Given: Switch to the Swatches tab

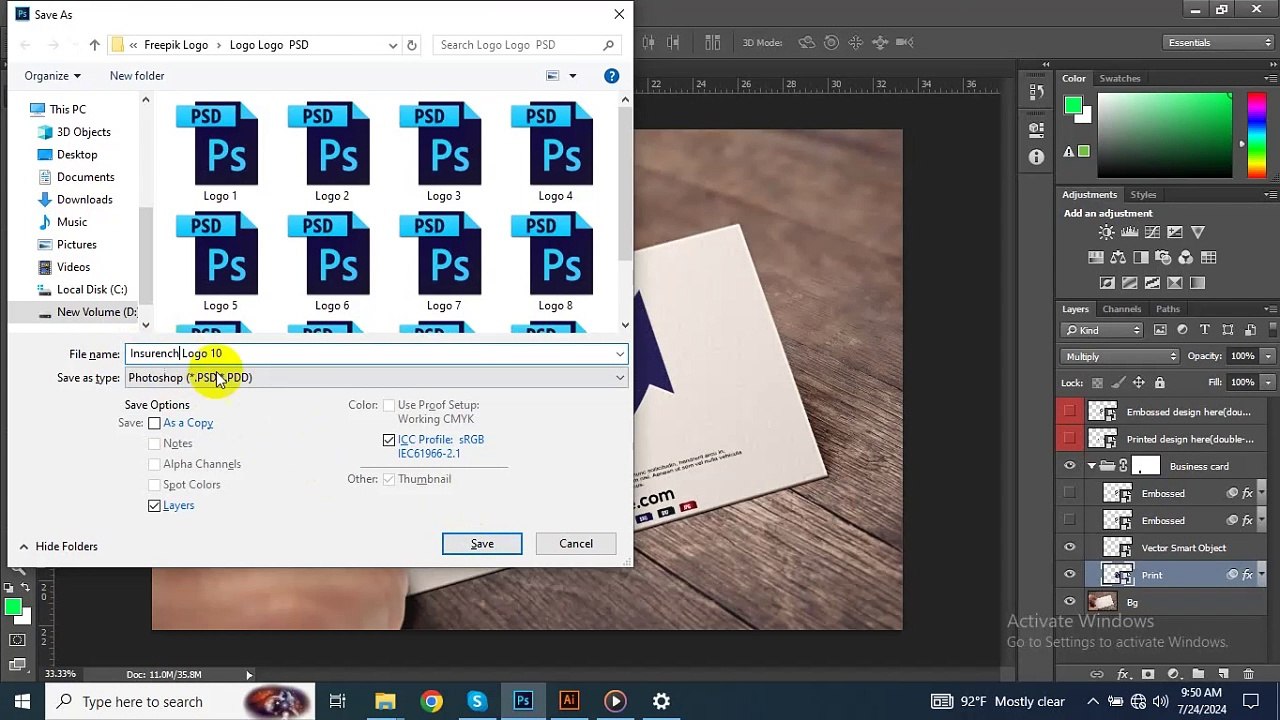Looking at the screenshot, I should click(x=1120, y=78).
